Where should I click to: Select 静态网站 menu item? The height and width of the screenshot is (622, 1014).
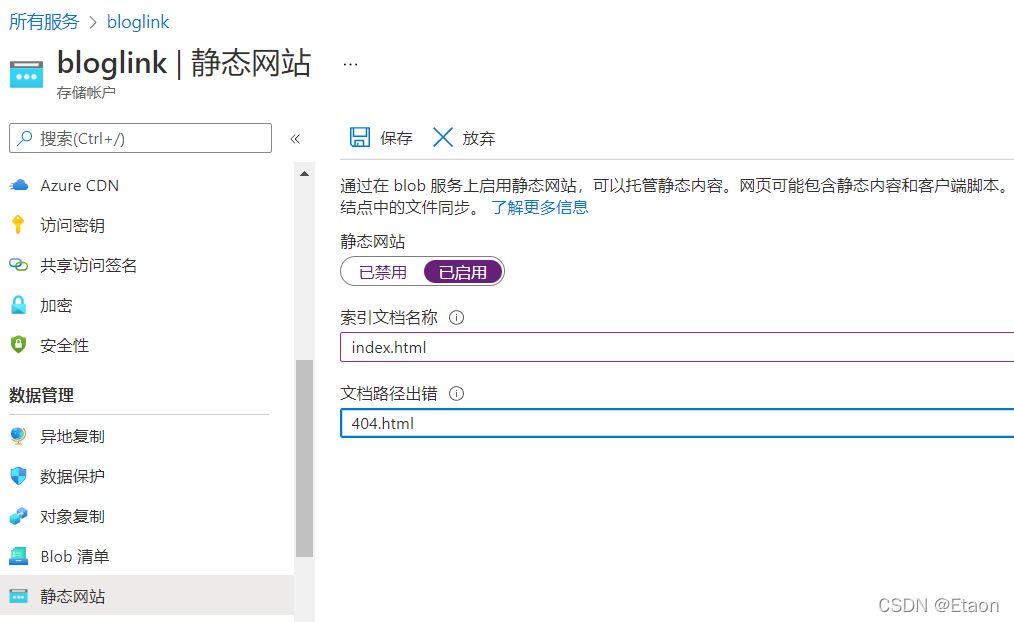(x=147, y=595)
